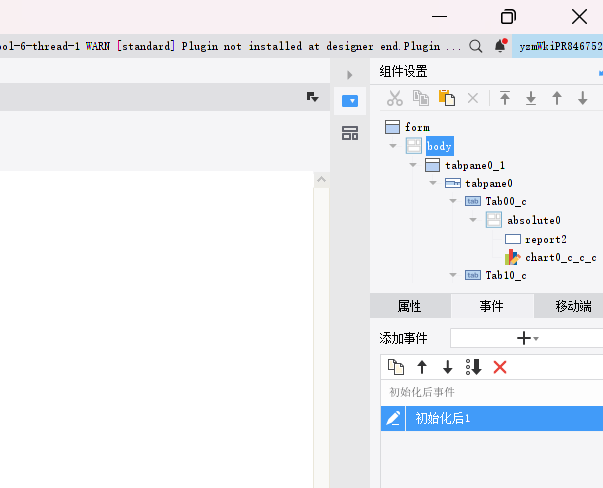Select tabpane0 in component tree
The height and width of the screenshot is (488, 603).
point(489,183)
